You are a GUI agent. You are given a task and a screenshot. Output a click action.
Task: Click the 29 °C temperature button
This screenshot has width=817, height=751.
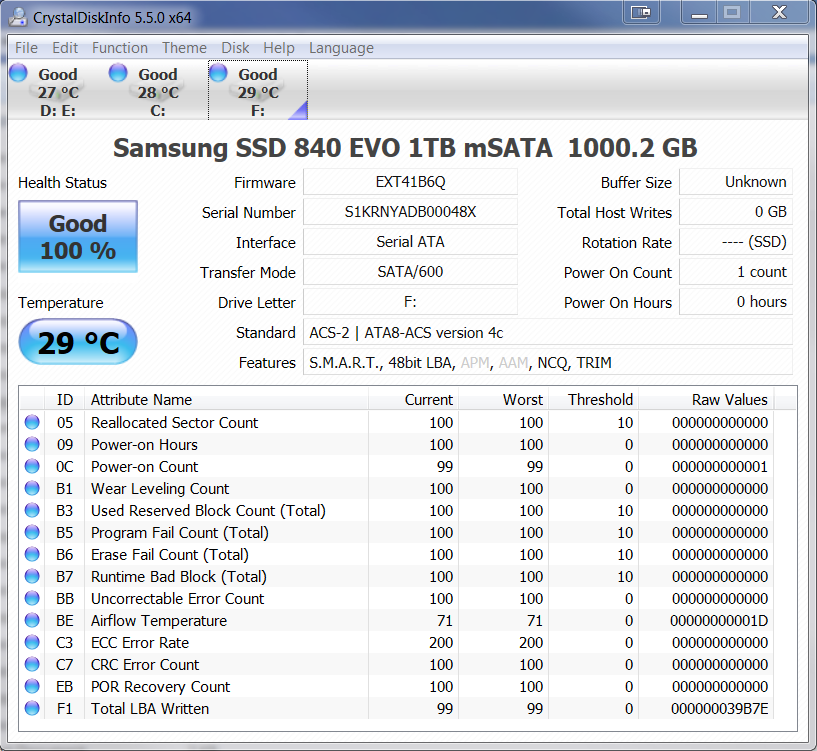coord(78,343)
